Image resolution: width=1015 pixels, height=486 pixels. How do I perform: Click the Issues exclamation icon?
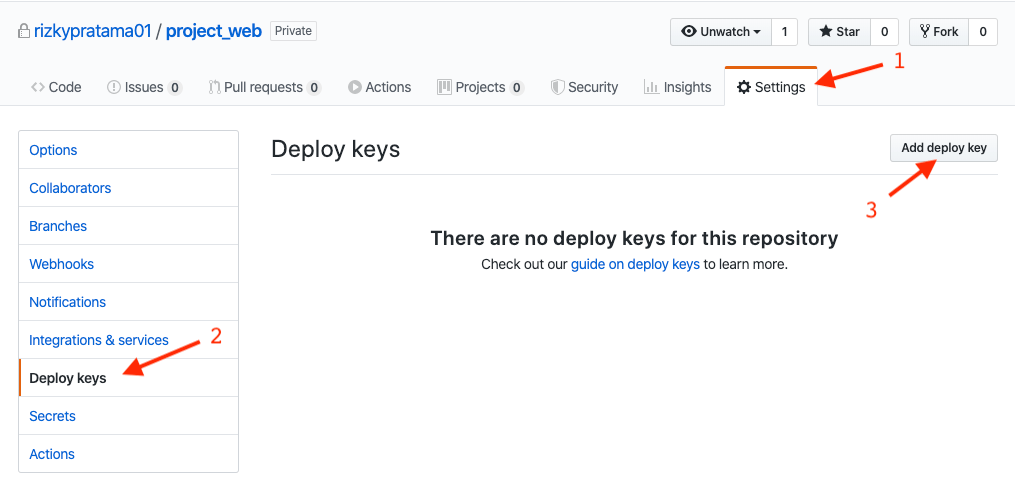click(x=114, y=87)
